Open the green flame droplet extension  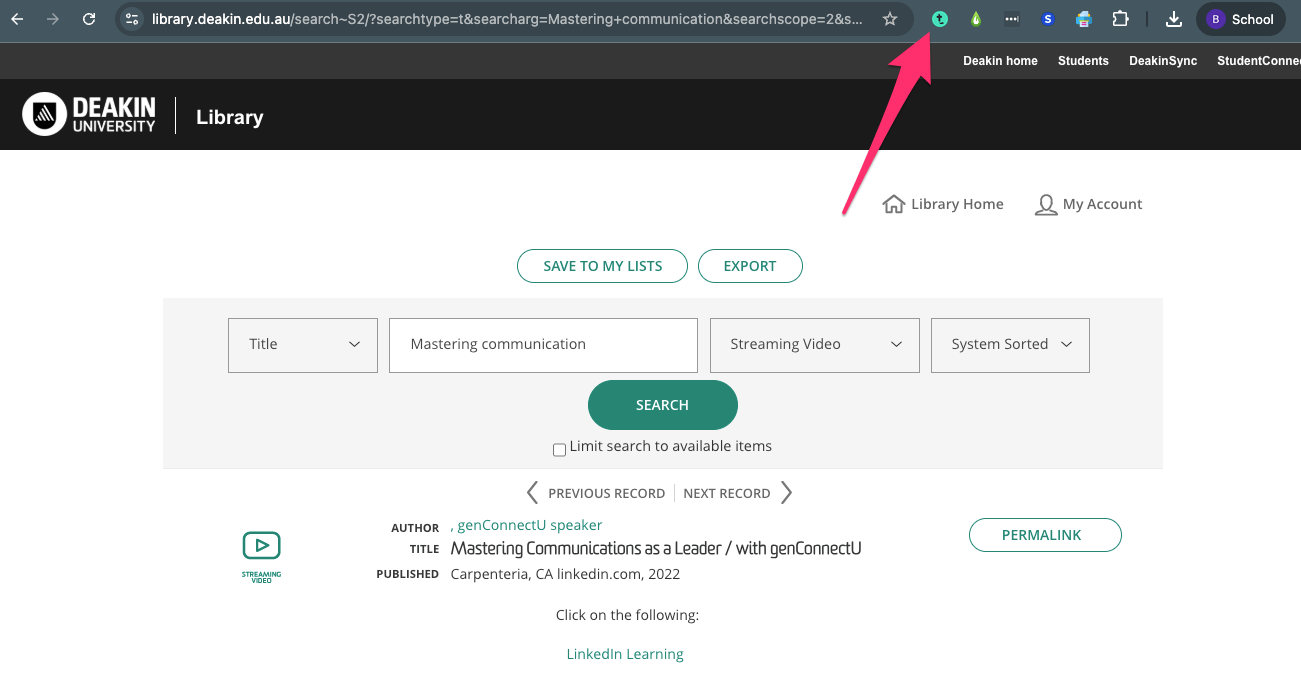pyautogui.click(x=976, y=19)
